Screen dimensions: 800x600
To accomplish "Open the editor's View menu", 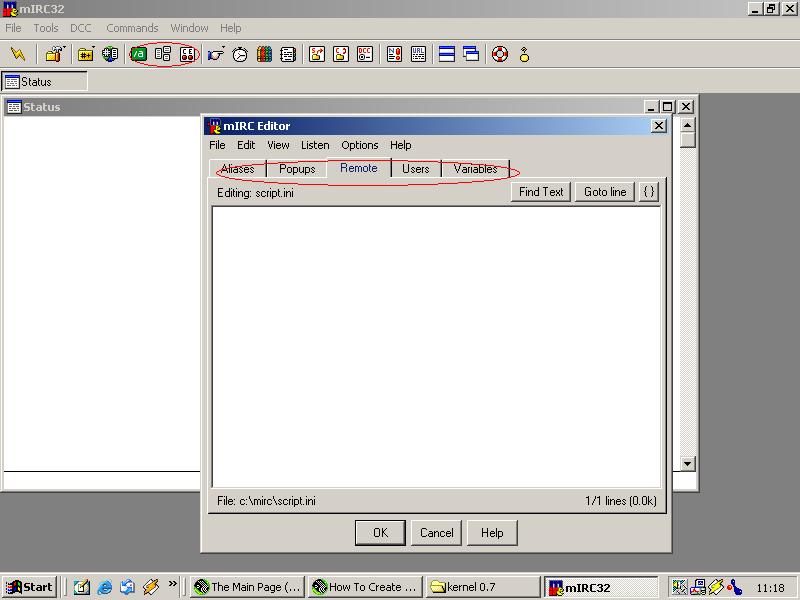I will [x=278, y=145].
